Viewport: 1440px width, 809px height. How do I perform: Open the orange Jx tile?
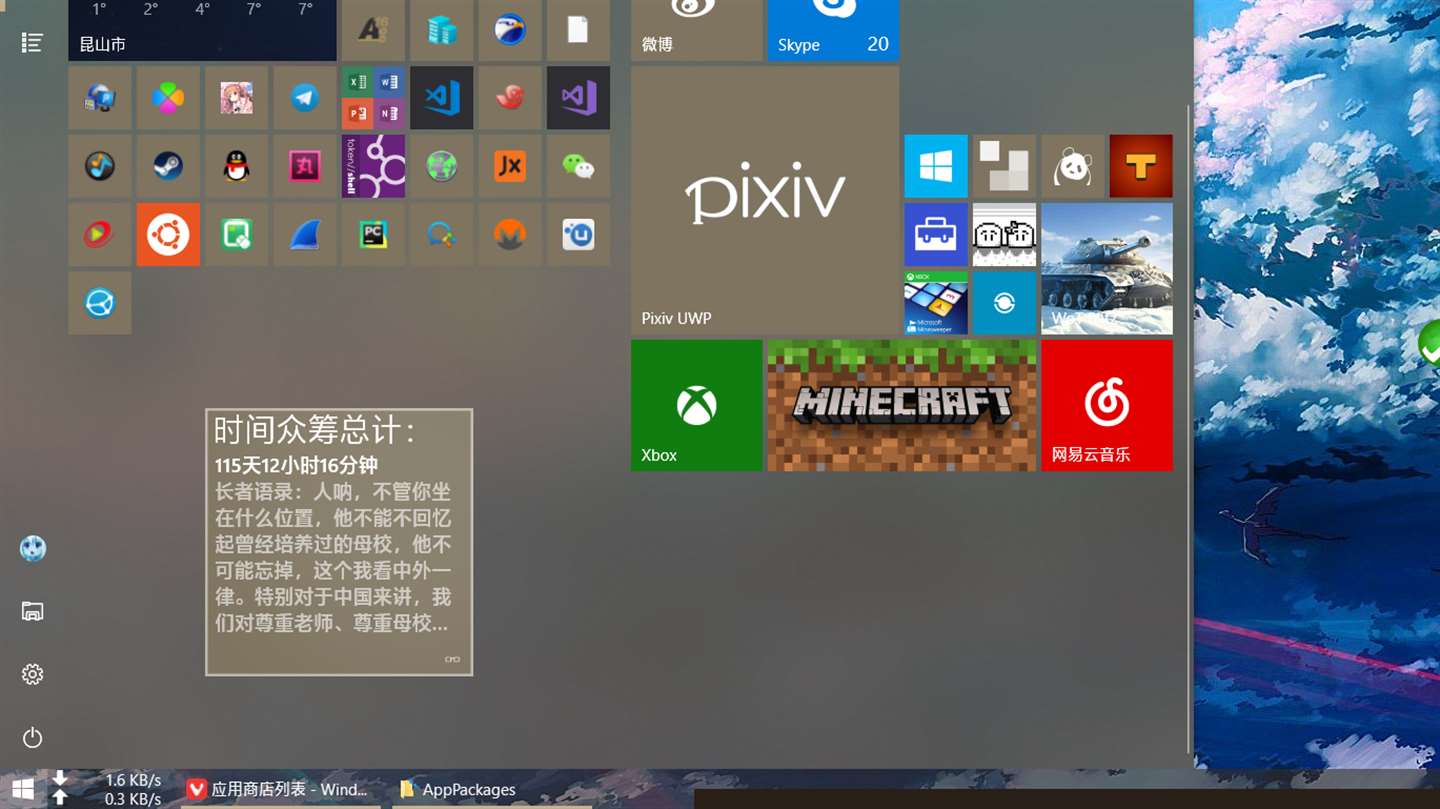tap(510, 166)
